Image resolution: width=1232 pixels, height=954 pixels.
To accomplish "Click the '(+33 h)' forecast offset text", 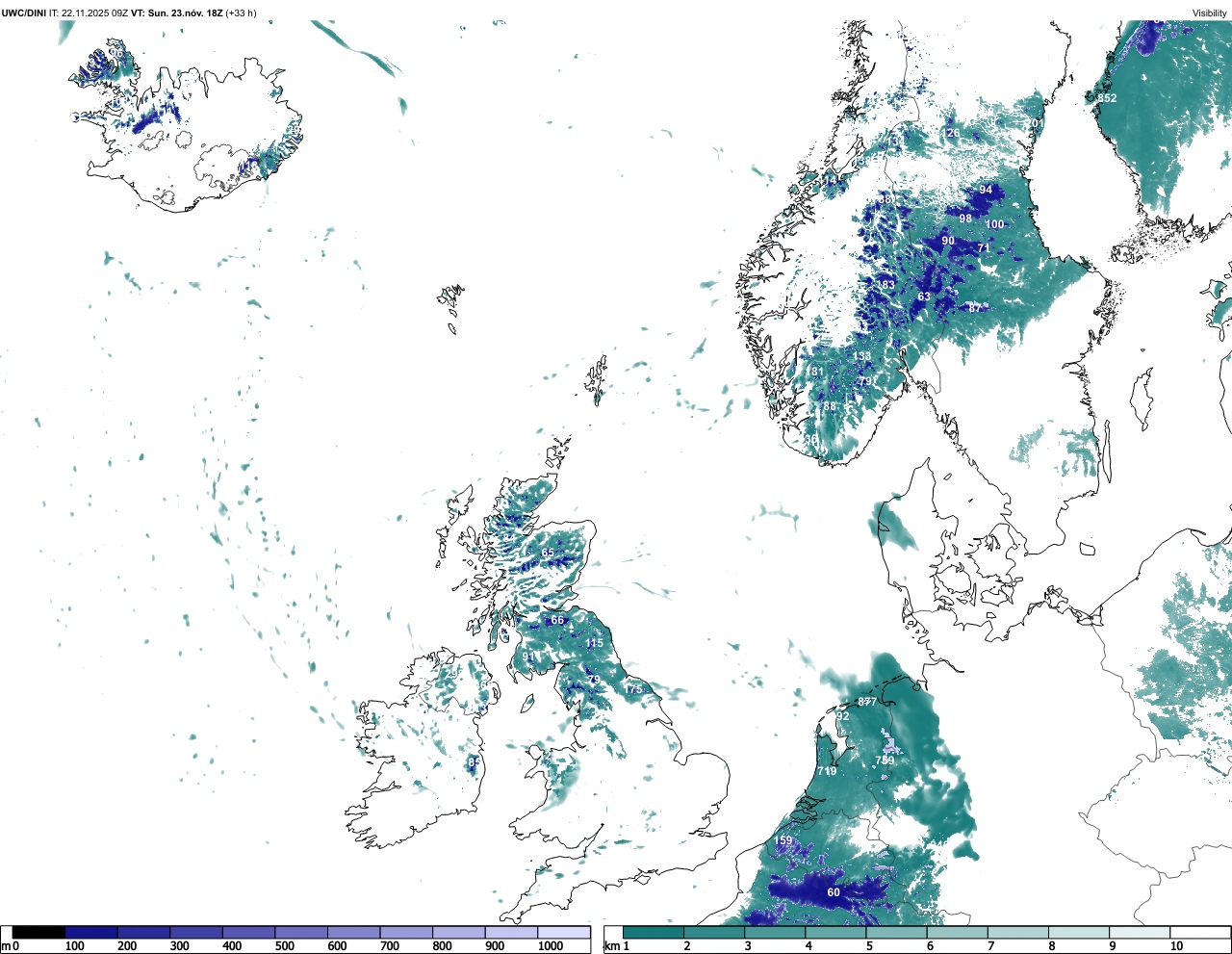I will (241, 13).
